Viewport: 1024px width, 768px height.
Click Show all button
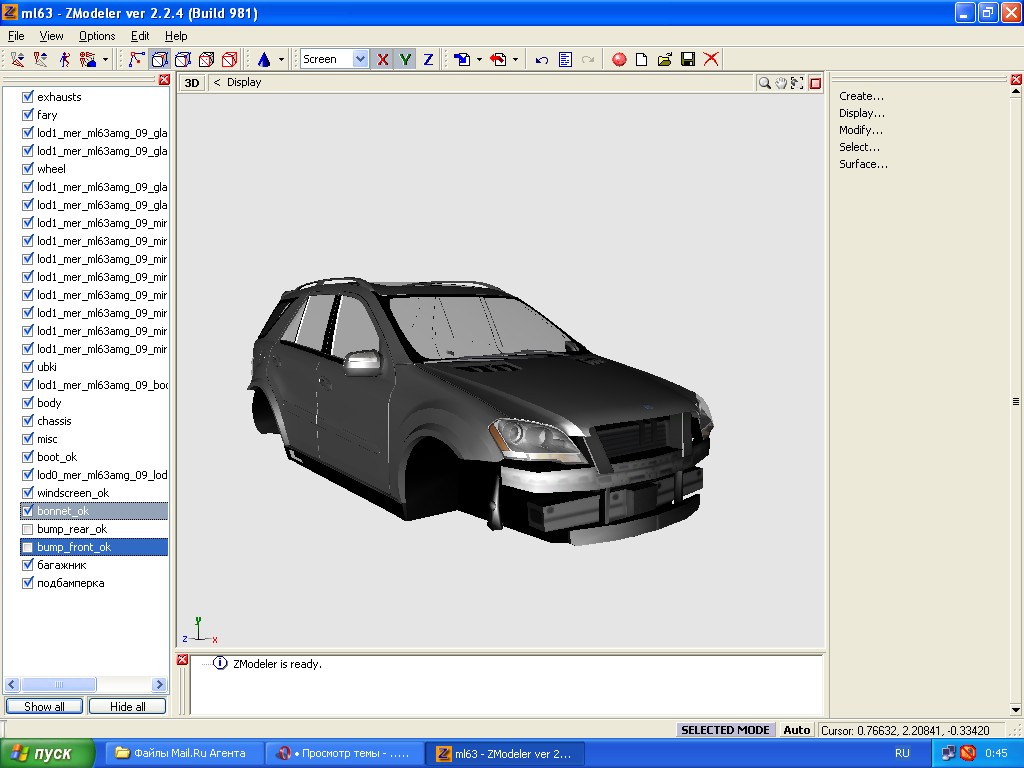click(x=44, y=707)
